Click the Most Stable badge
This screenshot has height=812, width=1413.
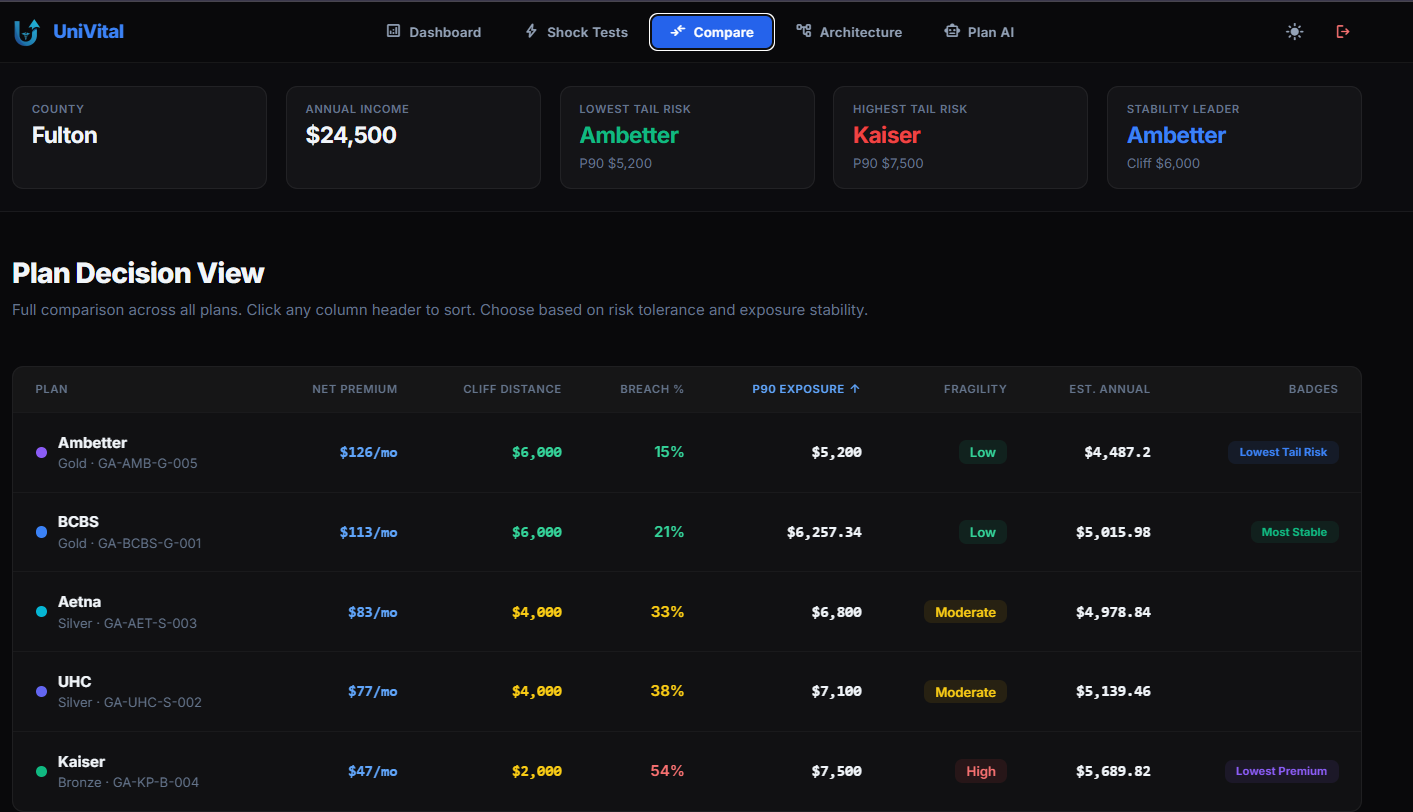1294,532
